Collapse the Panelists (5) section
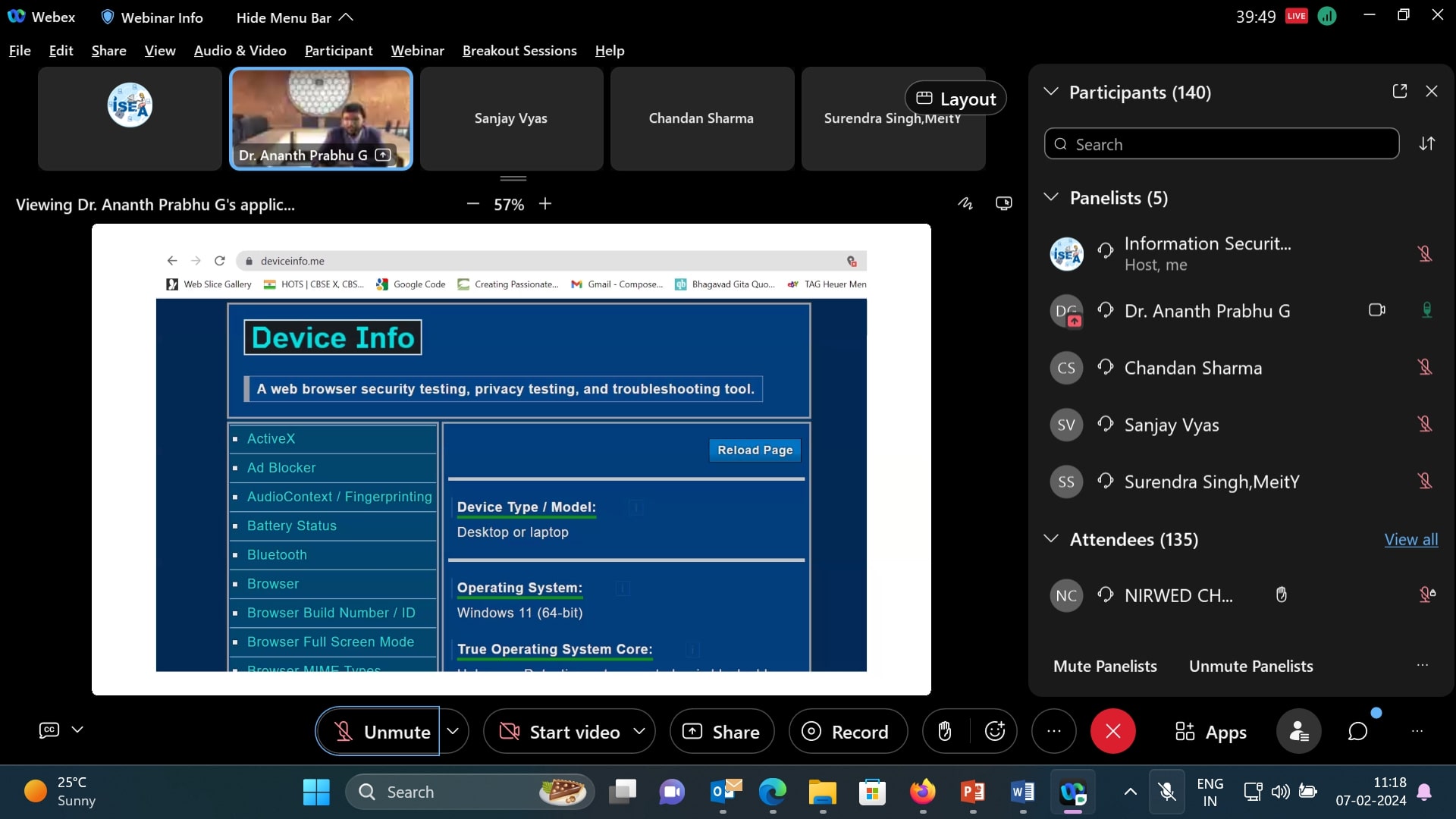 [x=1051, y=197]
